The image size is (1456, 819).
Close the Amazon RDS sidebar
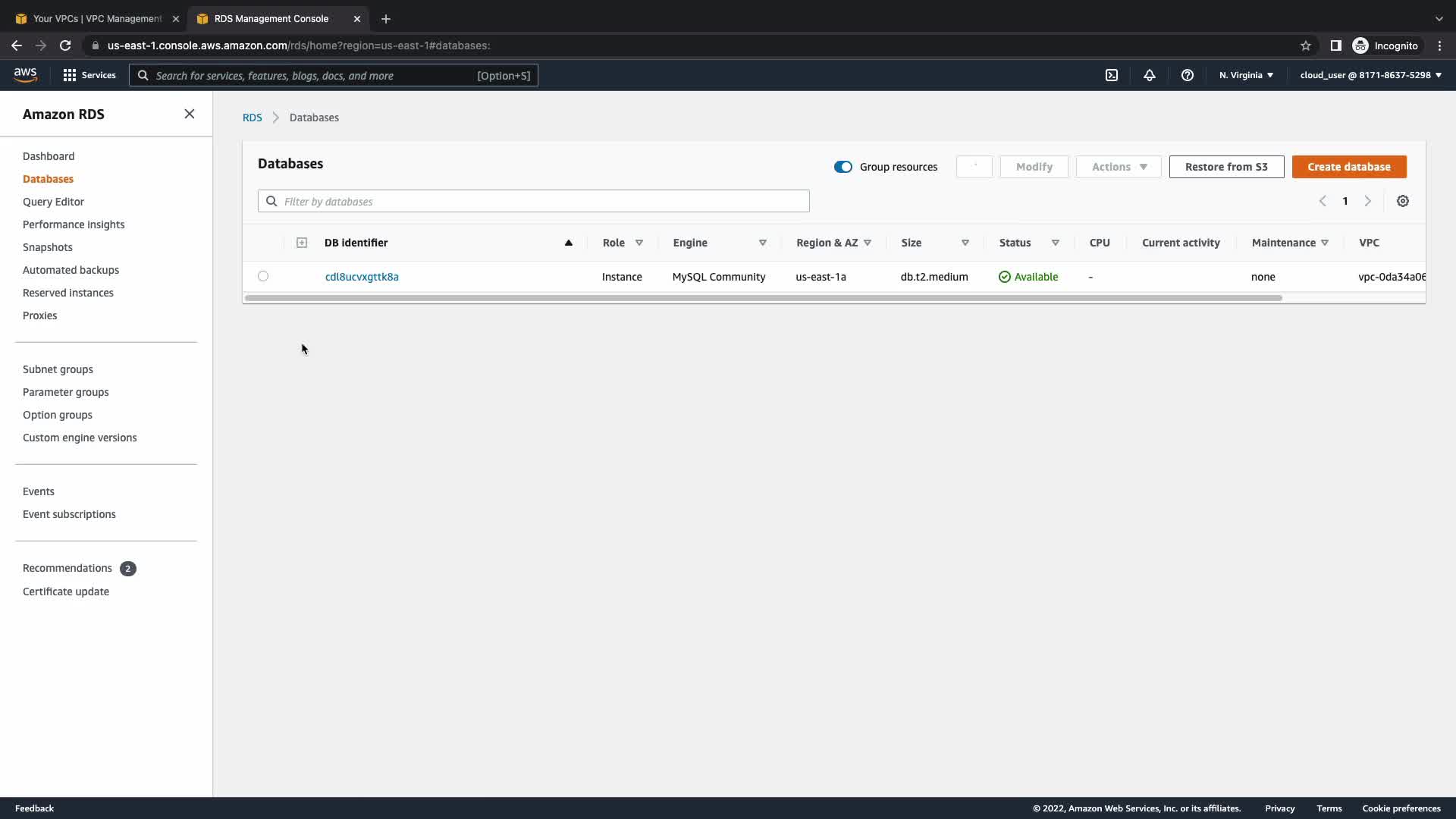[189, 114]
